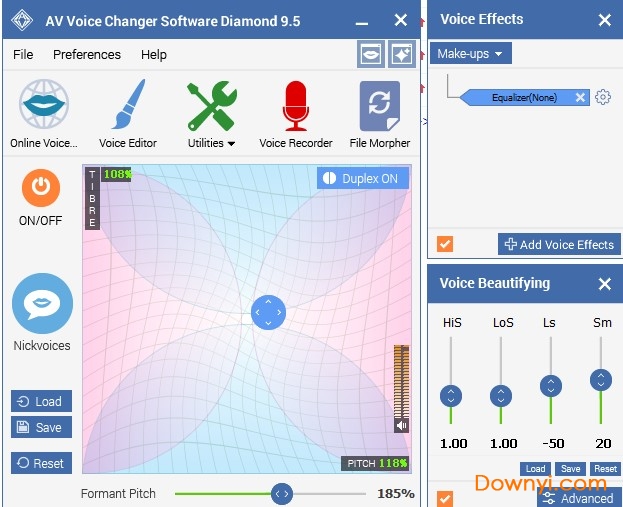
Task: Uncheck the Voice Effects enable checkbox
Action: [445, 244]
